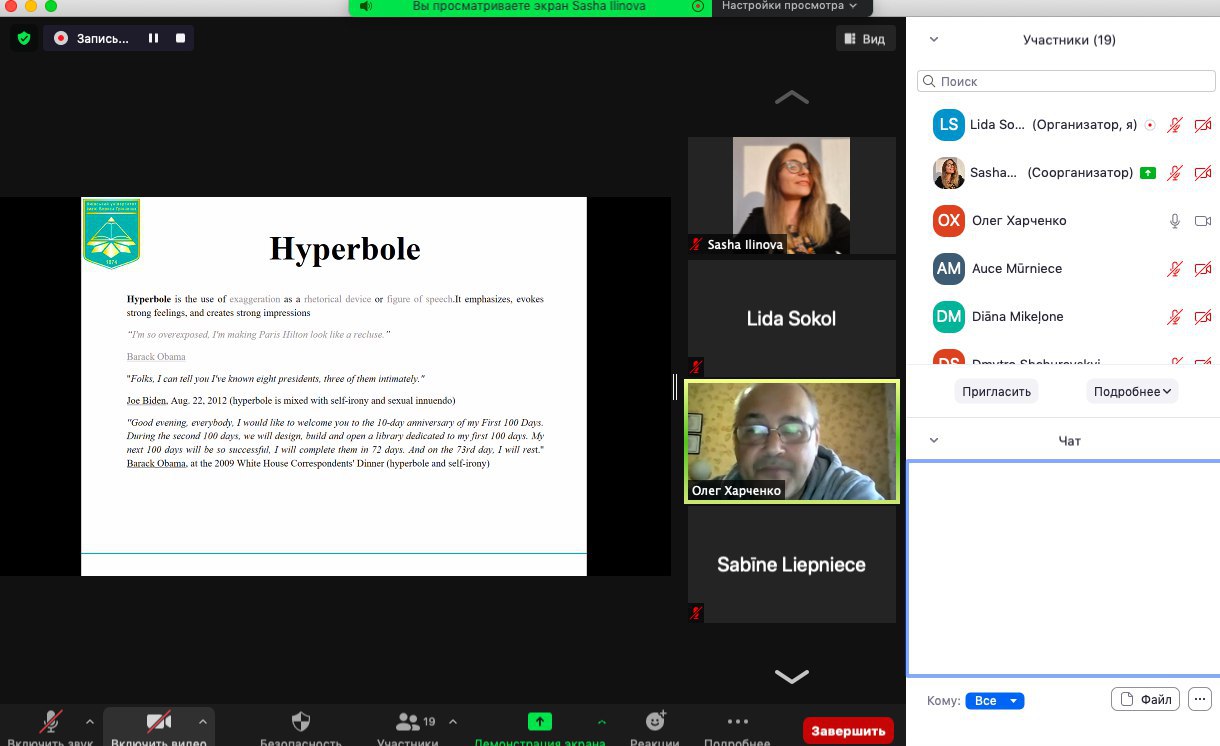The image size is (1220, 746).
Task: Click the red recording indicator icon
Action: 61,38
